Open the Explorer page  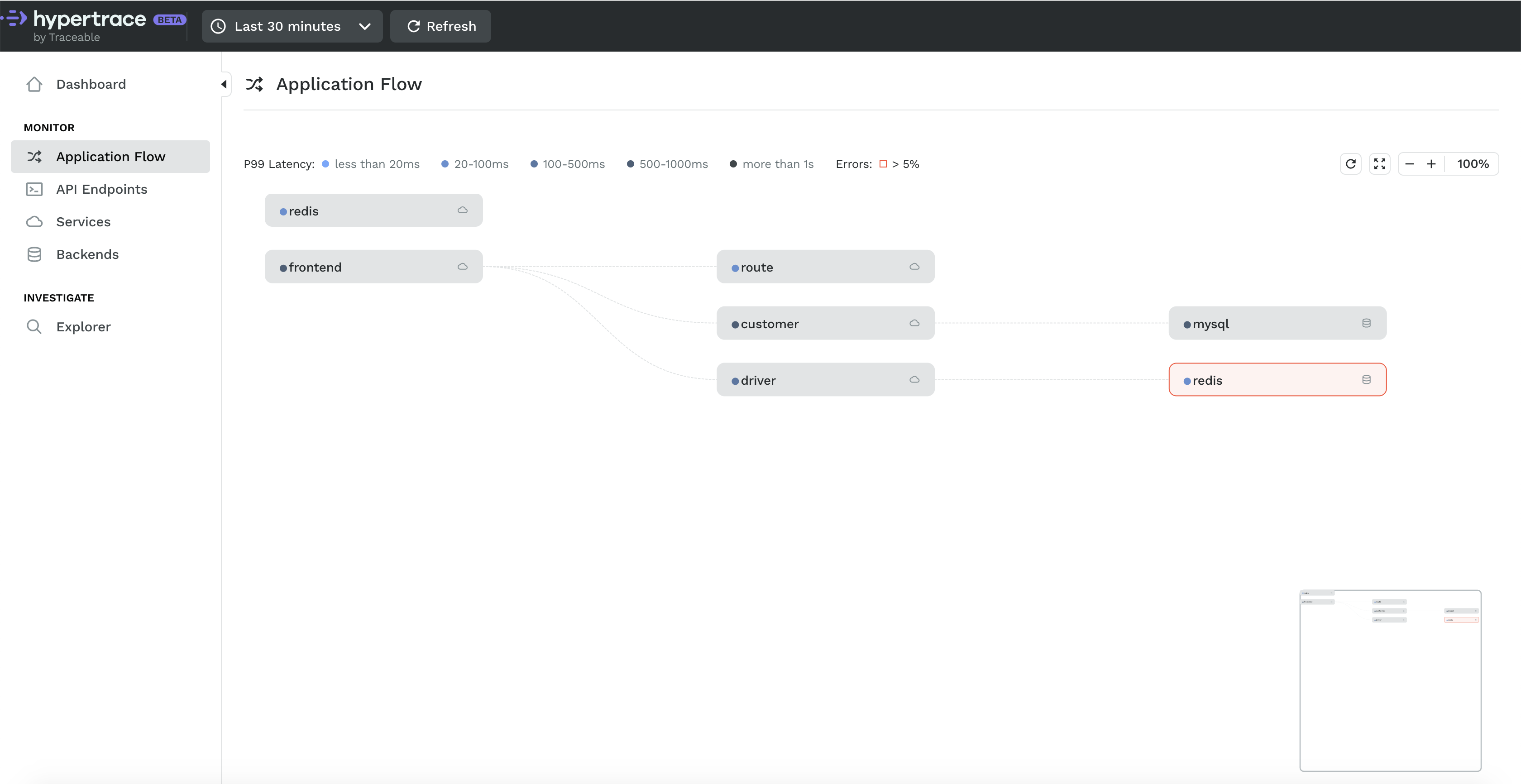click(83, 327)
